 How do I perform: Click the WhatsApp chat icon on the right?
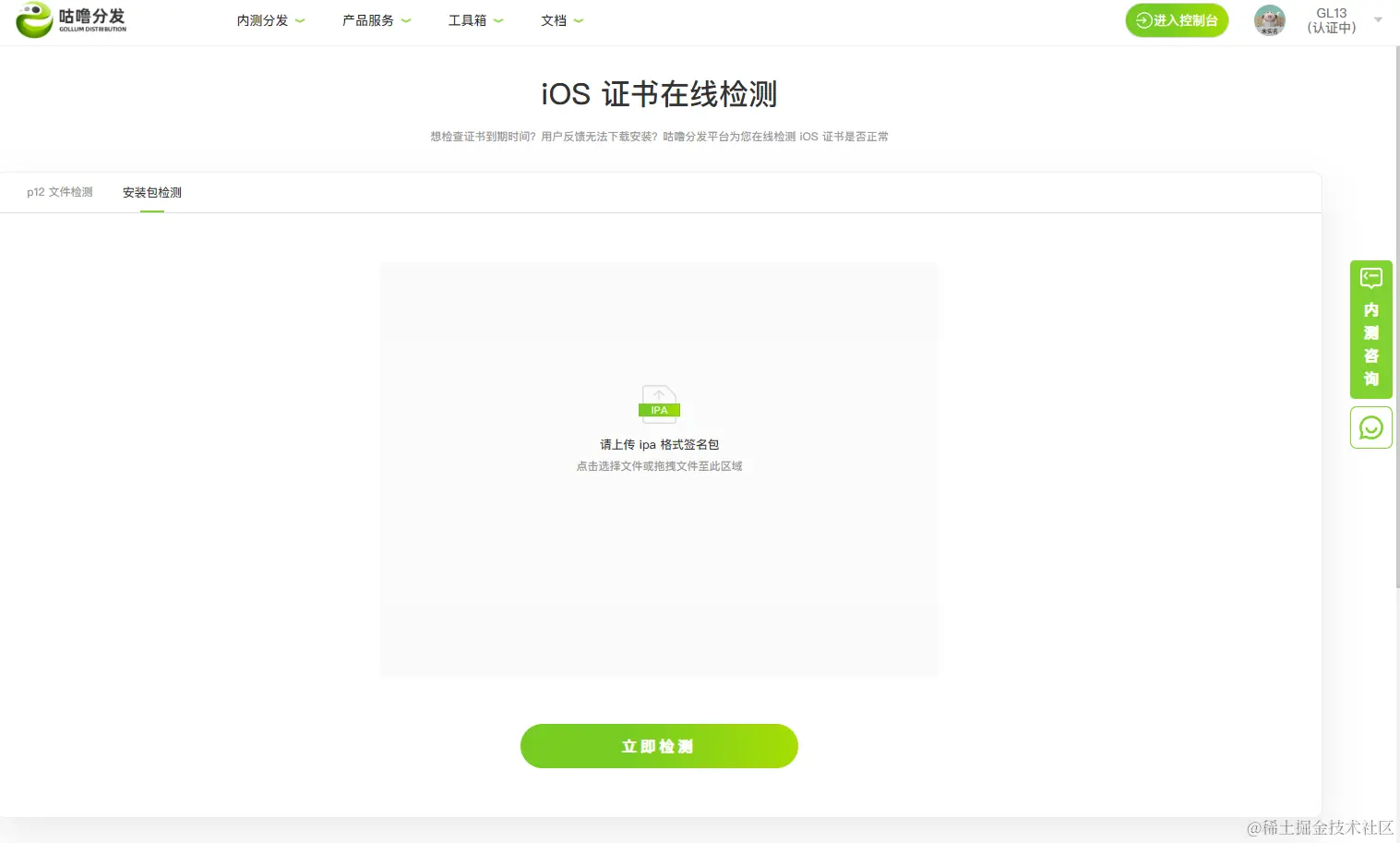(x=1370, y=427)
